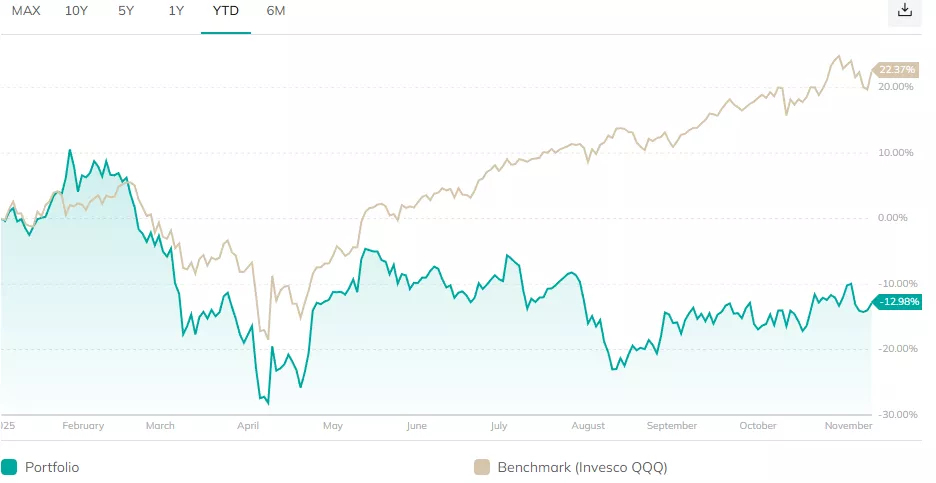Select the MAX time range tab
The image size is (936, 483).
[26, 11]
